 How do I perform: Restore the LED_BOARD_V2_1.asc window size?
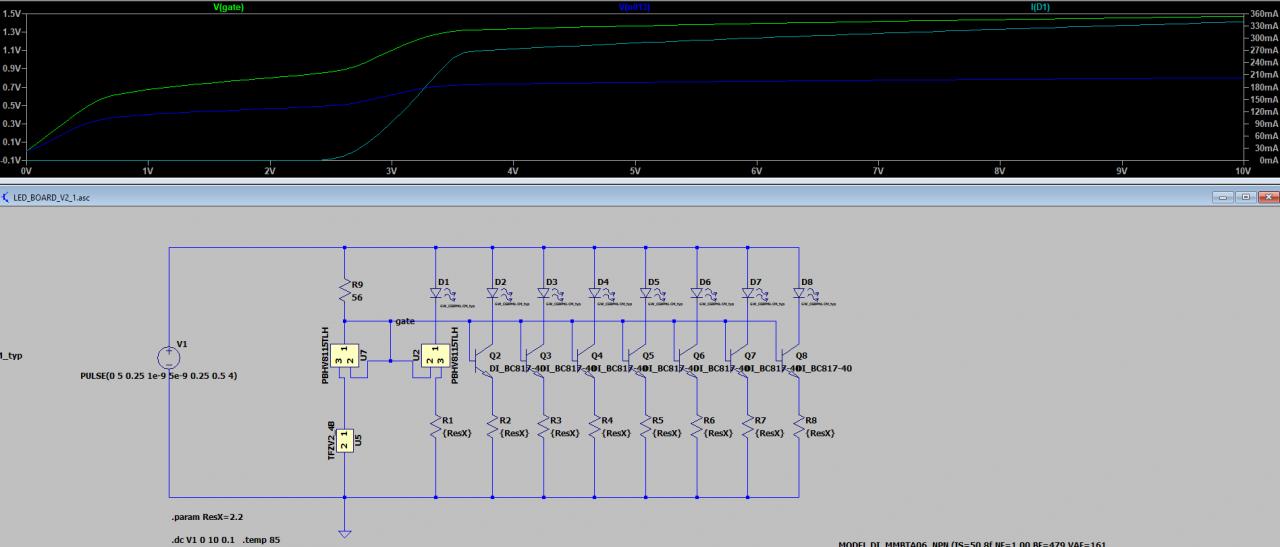coord(1246,197)
